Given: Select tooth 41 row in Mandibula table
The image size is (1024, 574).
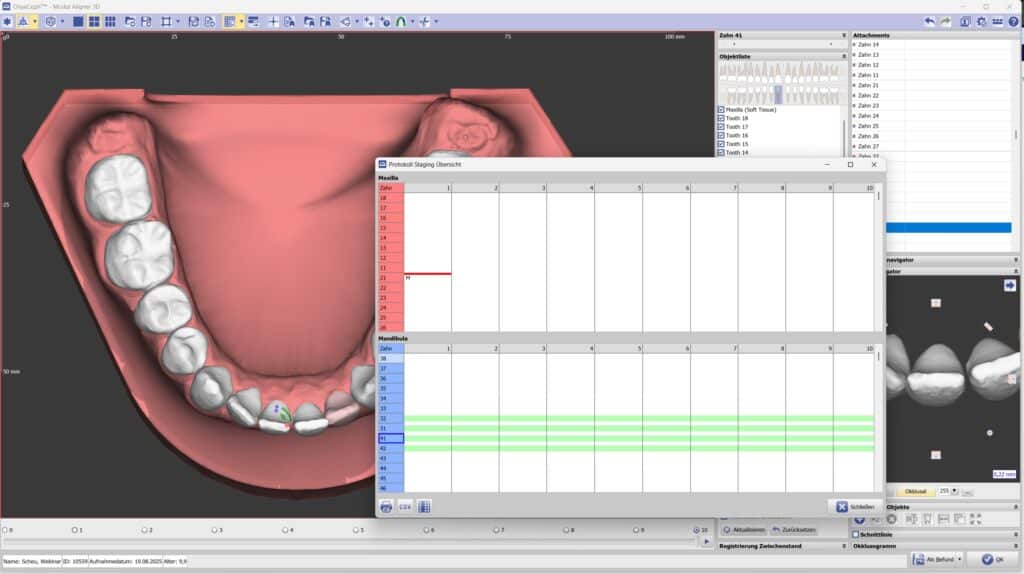Looking at the screenshot, I should [390, 438].
